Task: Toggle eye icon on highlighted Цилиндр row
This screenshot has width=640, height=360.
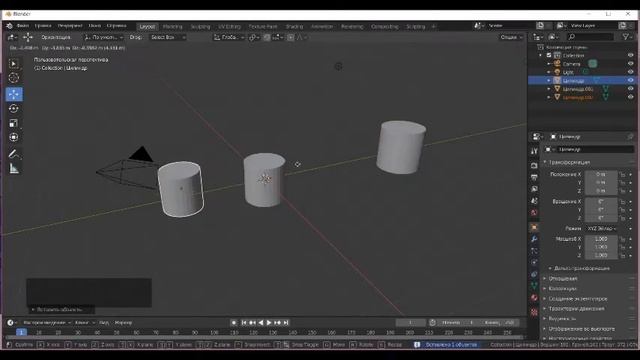Action: pyautogui.click(x=630, y=80)
